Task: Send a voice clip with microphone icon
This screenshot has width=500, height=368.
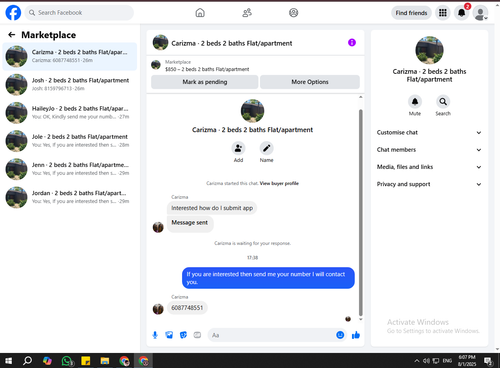Action: click(155, 335)
